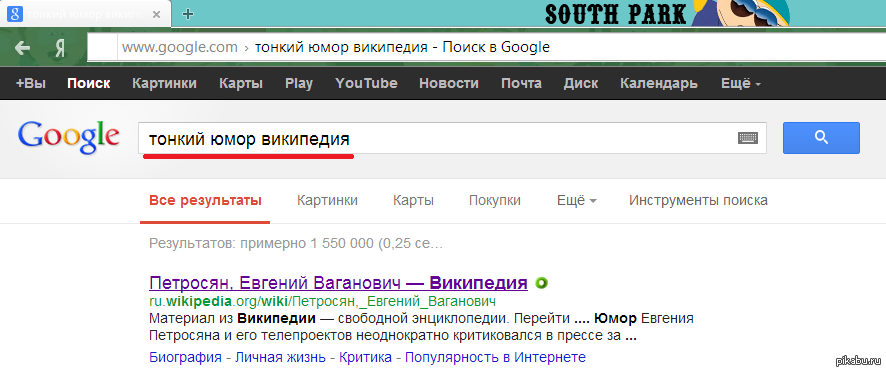Image resolution: width=886 pixels, height=372 pixels.
Task: Open the Петросян Википедия result link
Action: (x=338, y=282)
